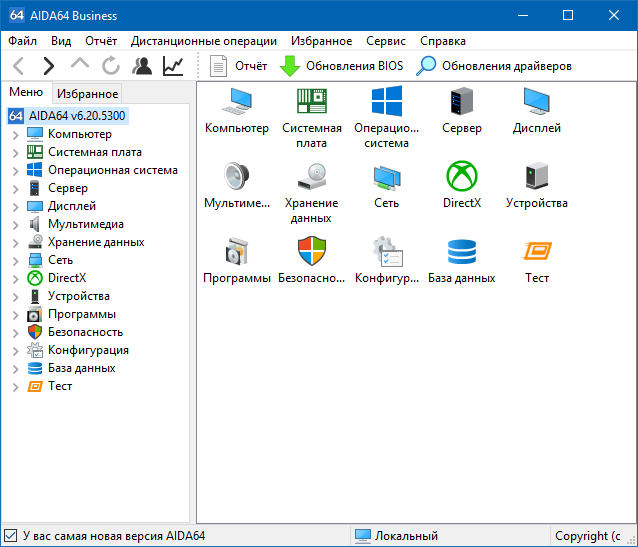The width and height of the screenshot is (638, 547).
Task: Open the База данных icon in main pane
Action: pos(462,252)
